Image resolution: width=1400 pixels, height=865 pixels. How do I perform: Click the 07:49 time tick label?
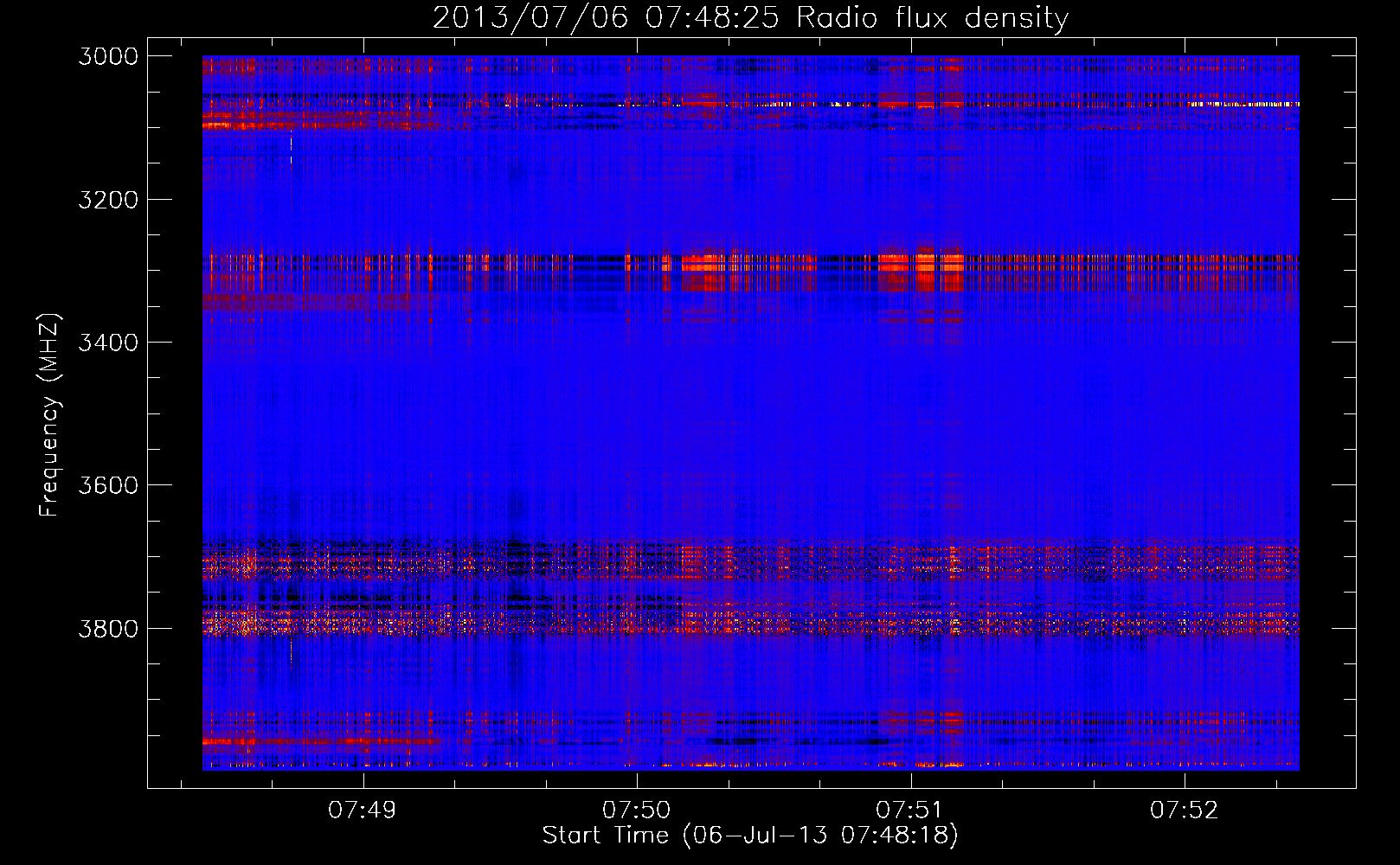tap(363, 810)
